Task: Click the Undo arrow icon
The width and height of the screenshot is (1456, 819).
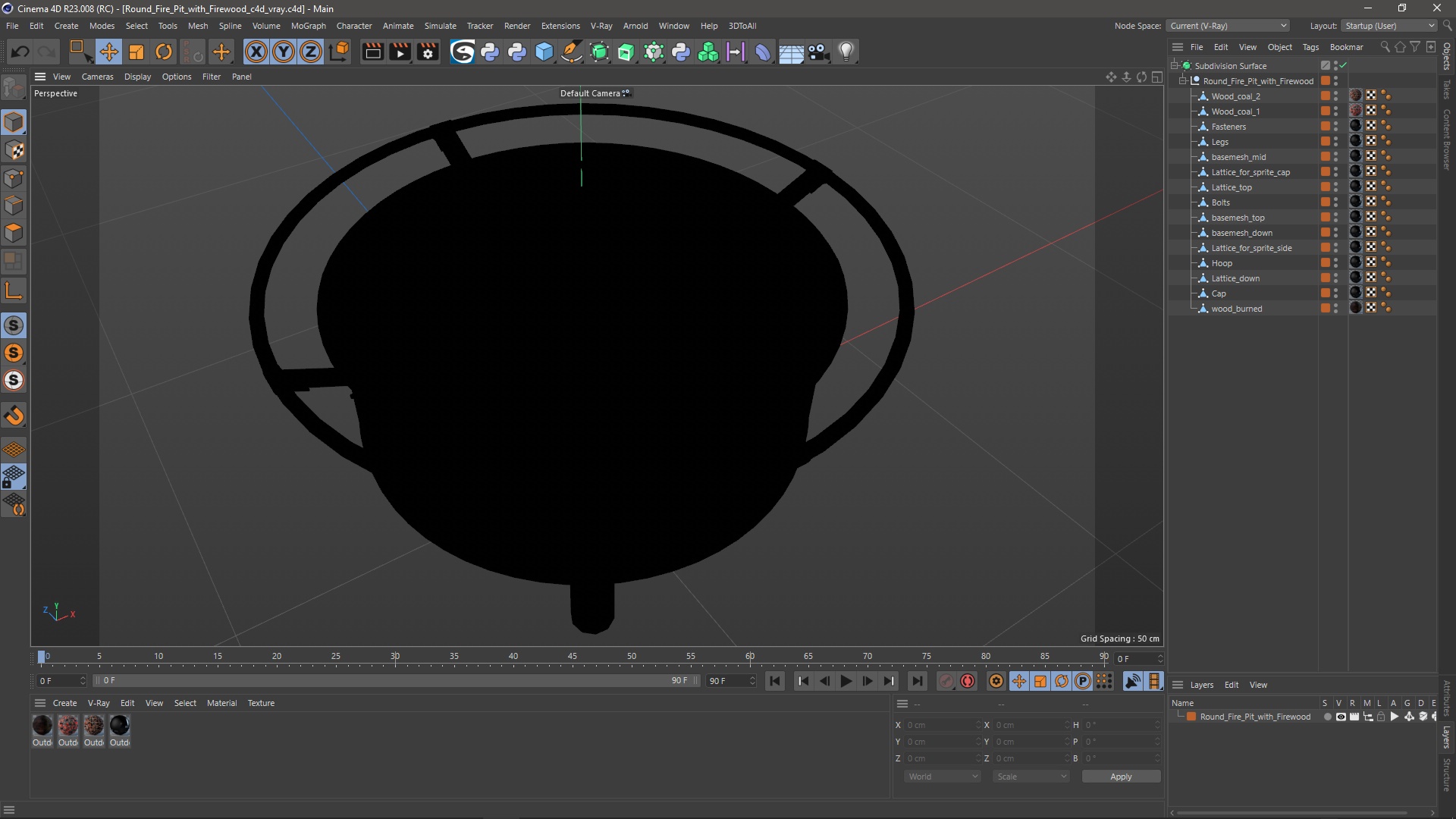Action: click(20, 52)
